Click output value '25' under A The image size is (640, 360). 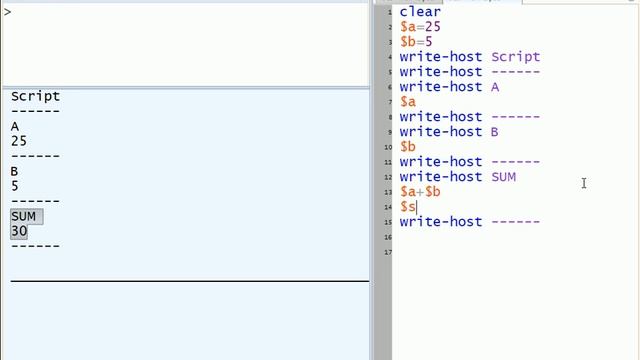point(19,141)
